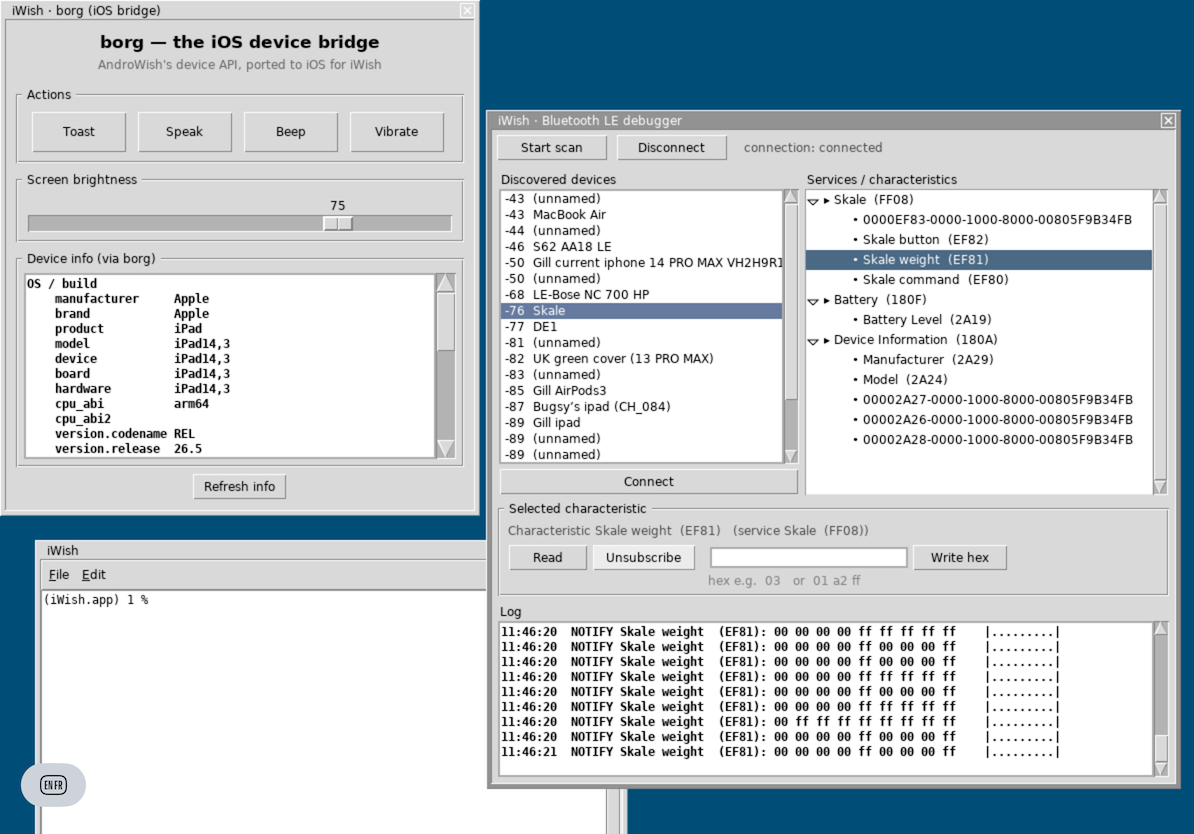The height and width of the screenshot is (834, 1194).
Task: Click the Beep action button
Action: [290, 132]
